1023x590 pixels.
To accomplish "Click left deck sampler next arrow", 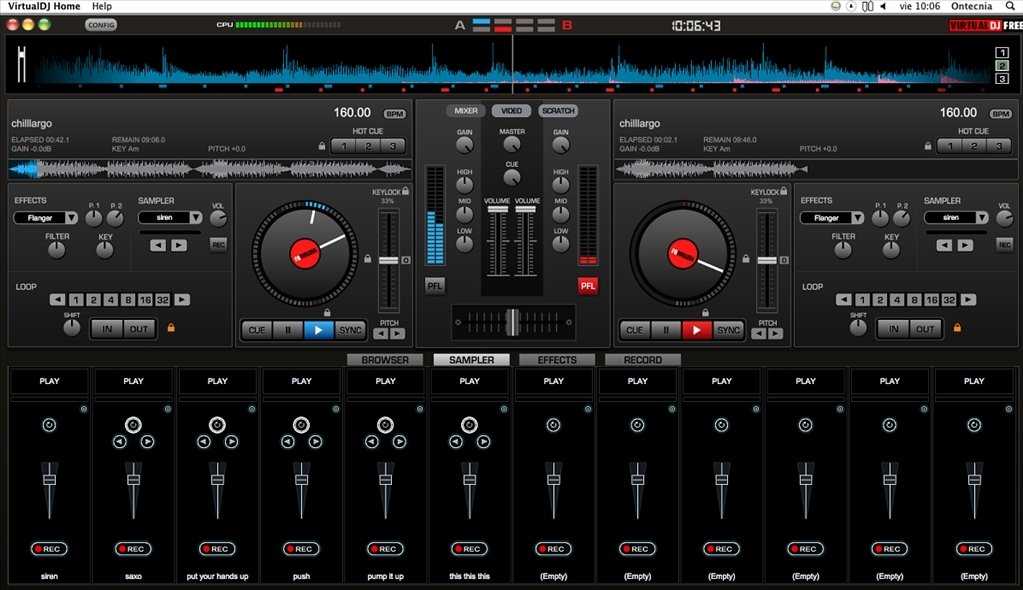I will pos(179,245).
